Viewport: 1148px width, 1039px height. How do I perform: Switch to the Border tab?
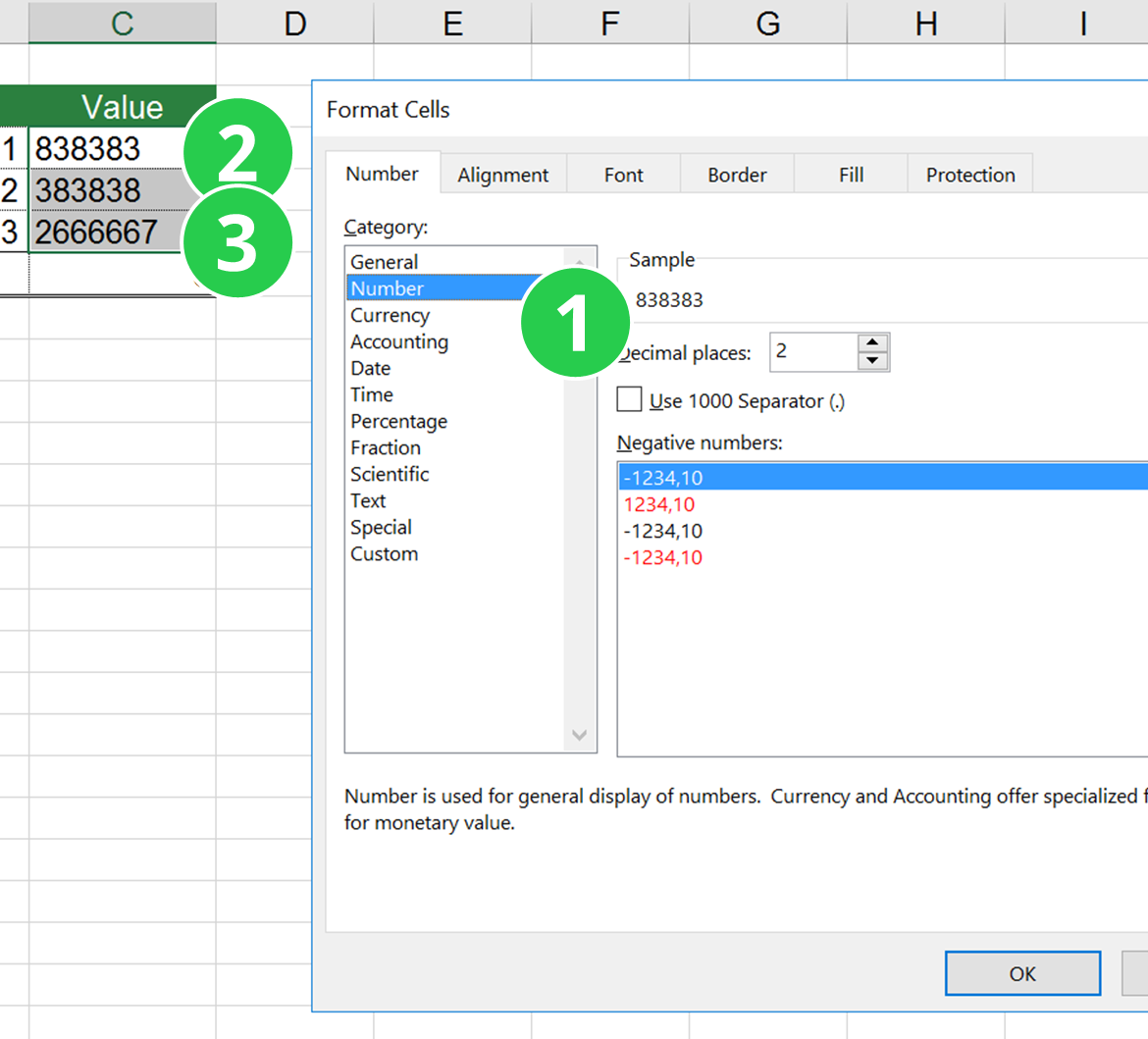tap(737, 174)
